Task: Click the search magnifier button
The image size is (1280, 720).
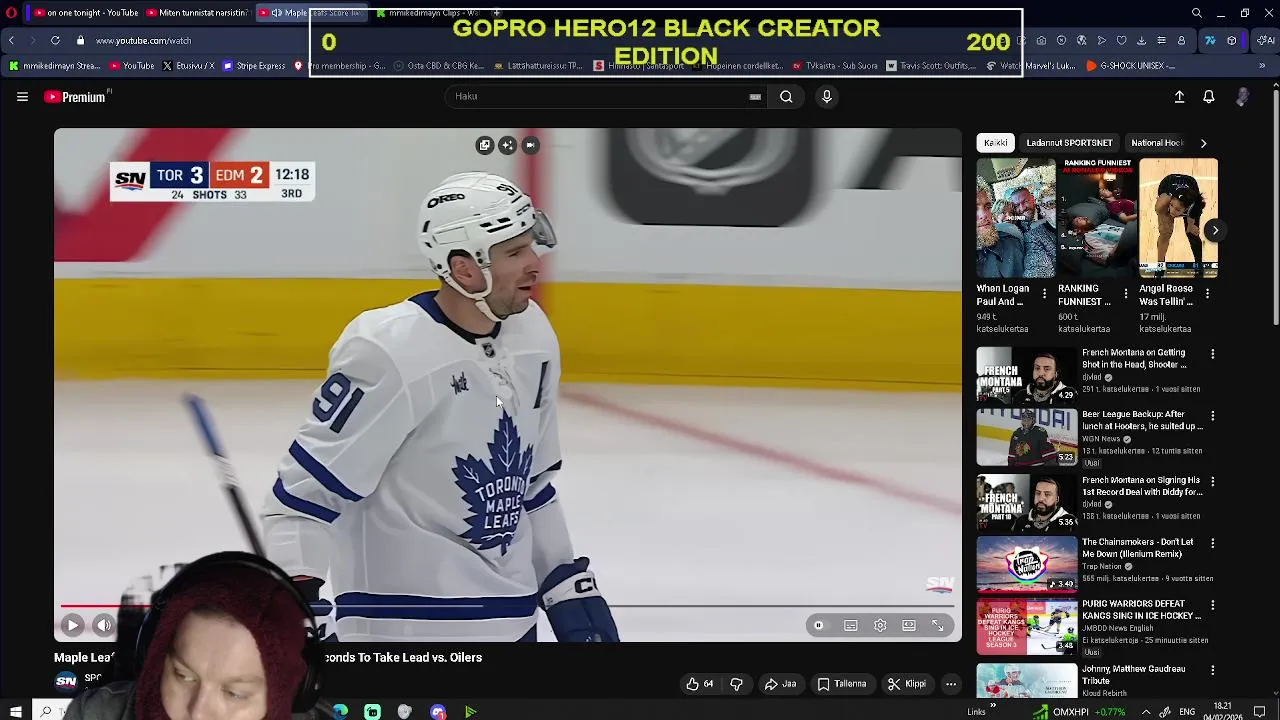Action: (786, 97)
